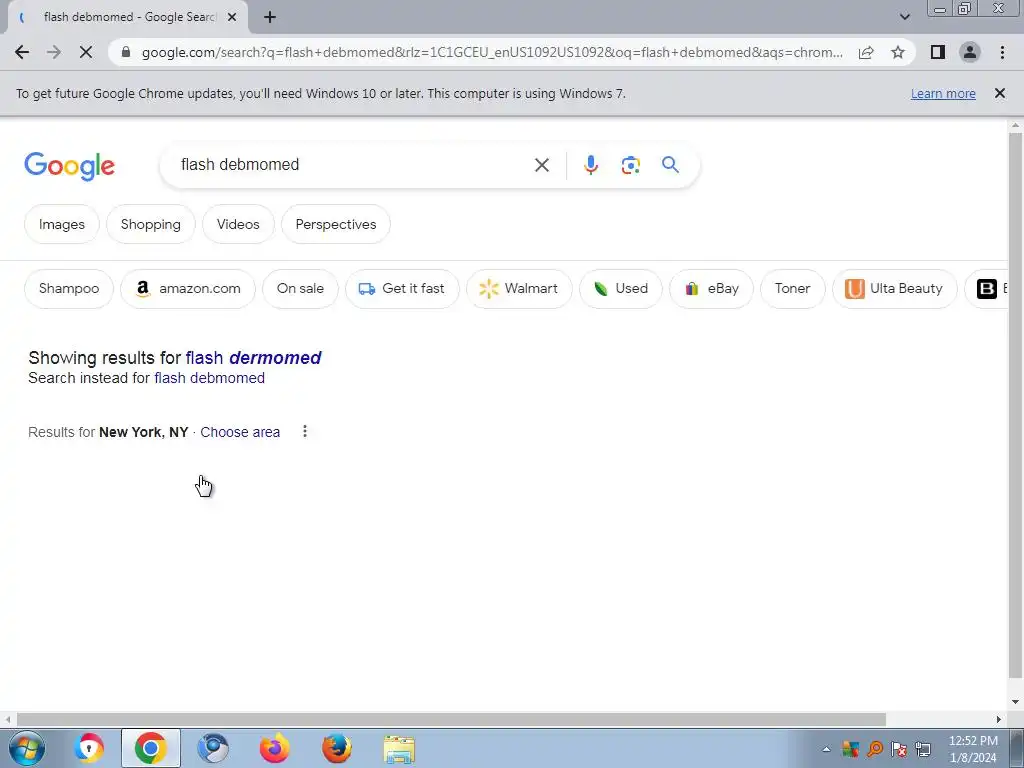Filter results by amazon.com
Screen dimensions: 1024x768
coord(187,289)
